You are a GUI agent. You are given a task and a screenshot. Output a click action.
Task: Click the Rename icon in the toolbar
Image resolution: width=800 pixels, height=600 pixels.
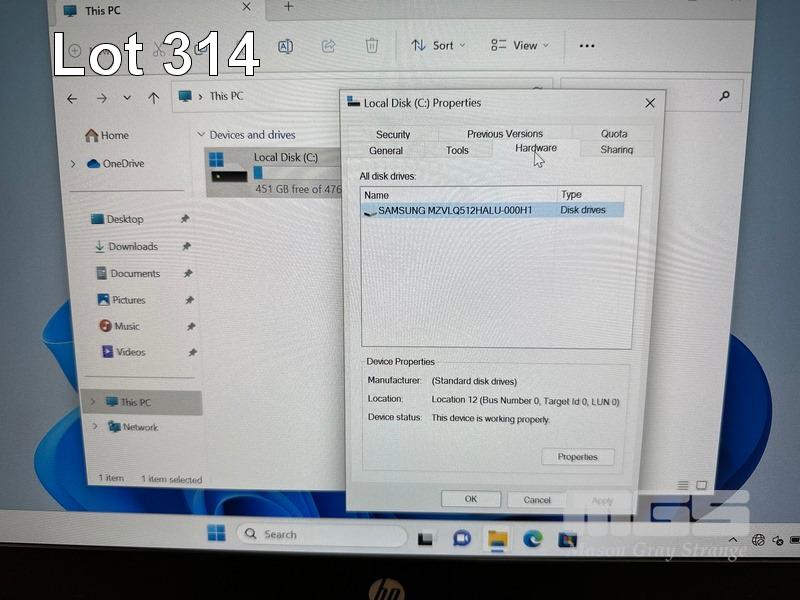[x=285, y=46]
